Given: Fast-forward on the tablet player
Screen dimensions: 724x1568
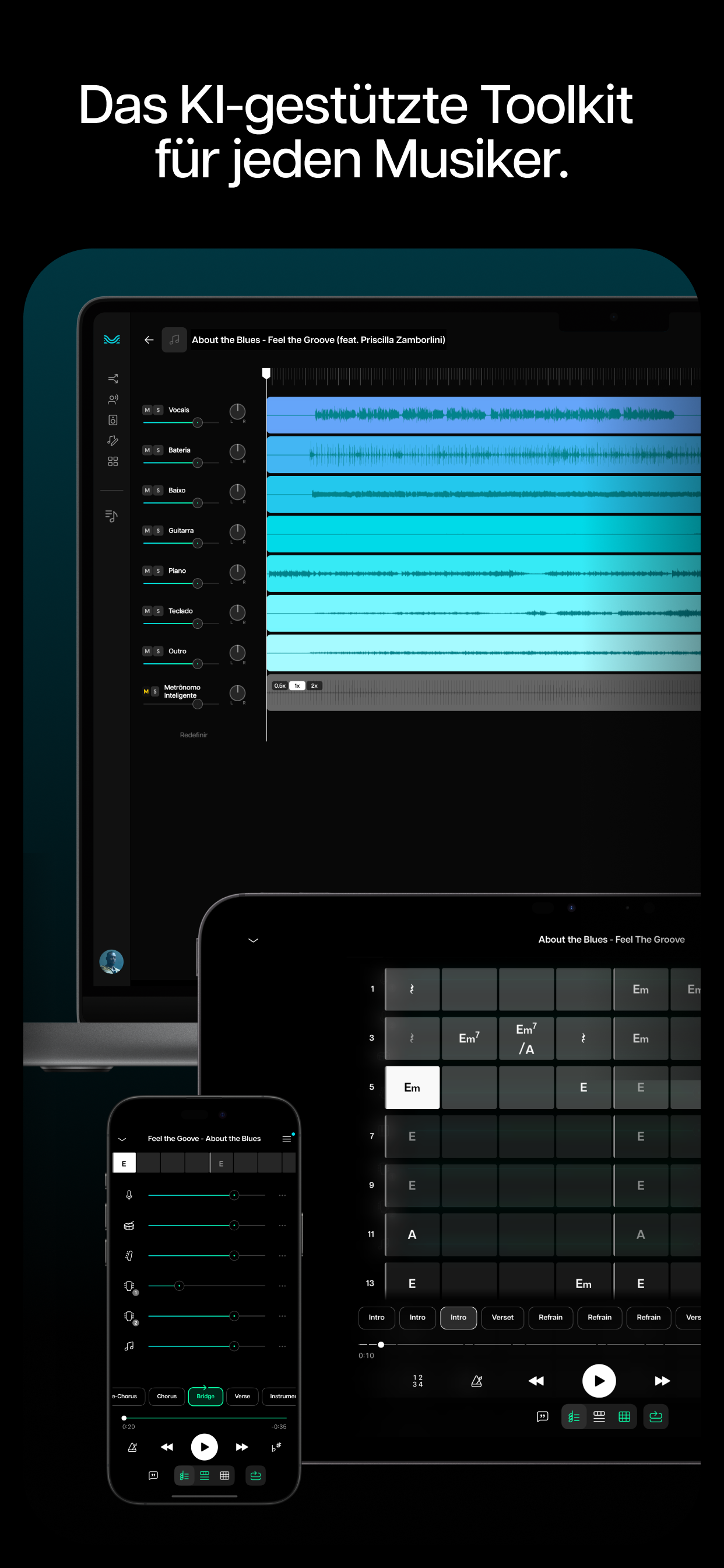Looking at the screenshot, I should tap(662, 1381).
